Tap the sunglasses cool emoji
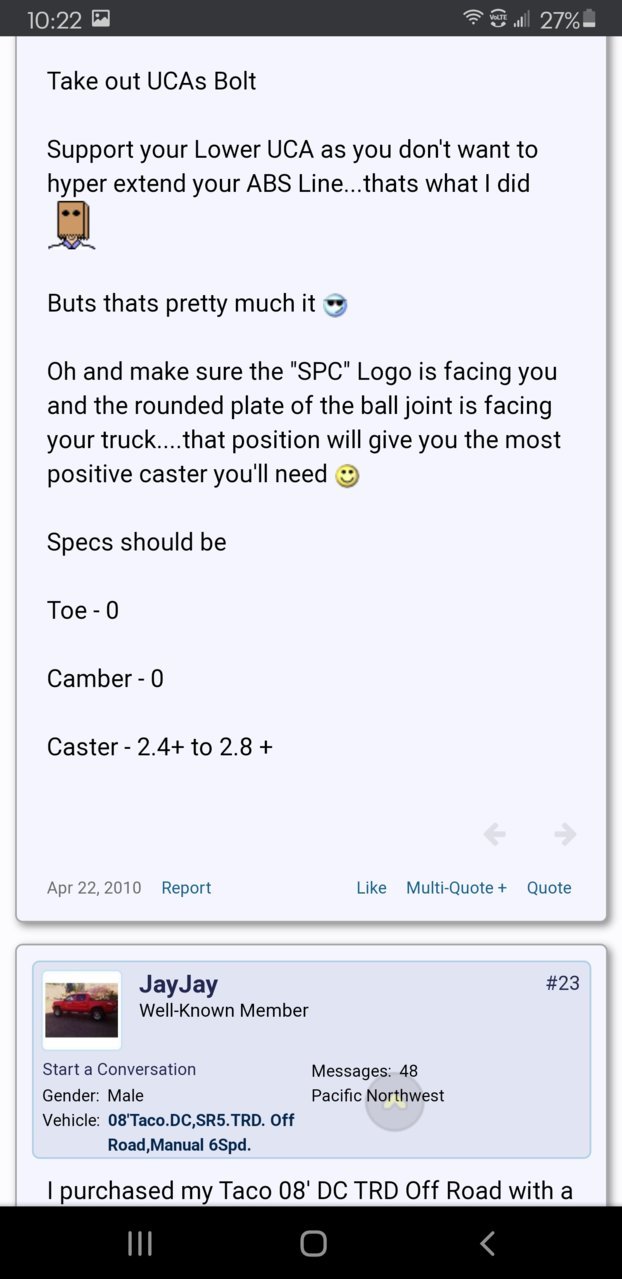Image resolution: width=622 pixels, height=1279 pixels. (x=335, y=306)
